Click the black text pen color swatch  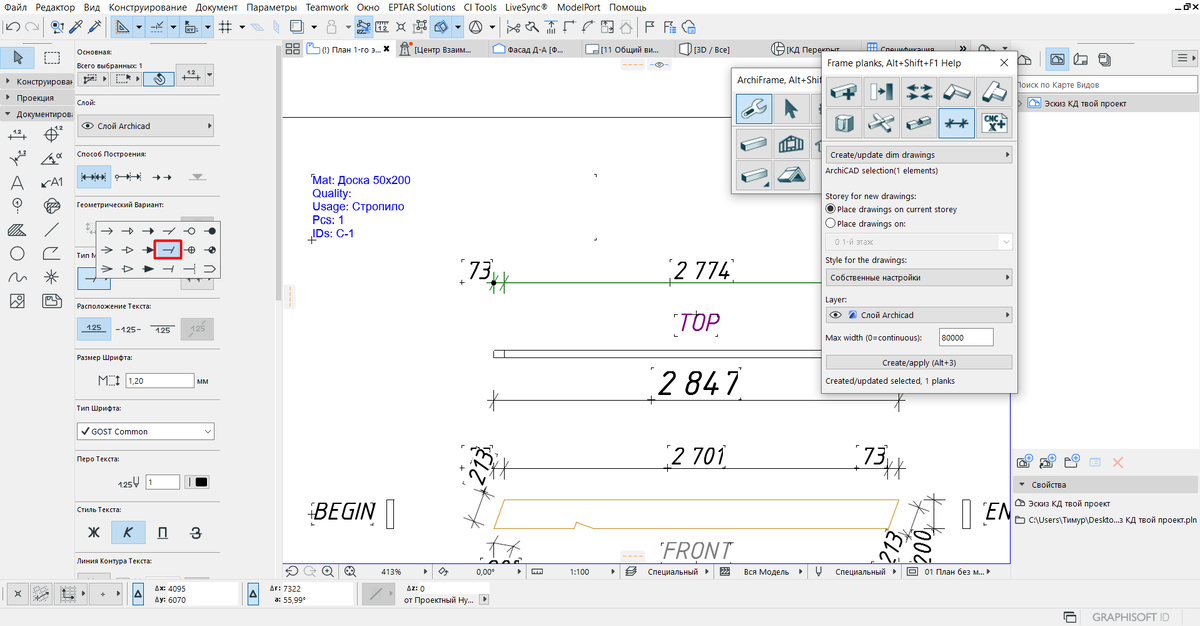[x=200, y=482]
